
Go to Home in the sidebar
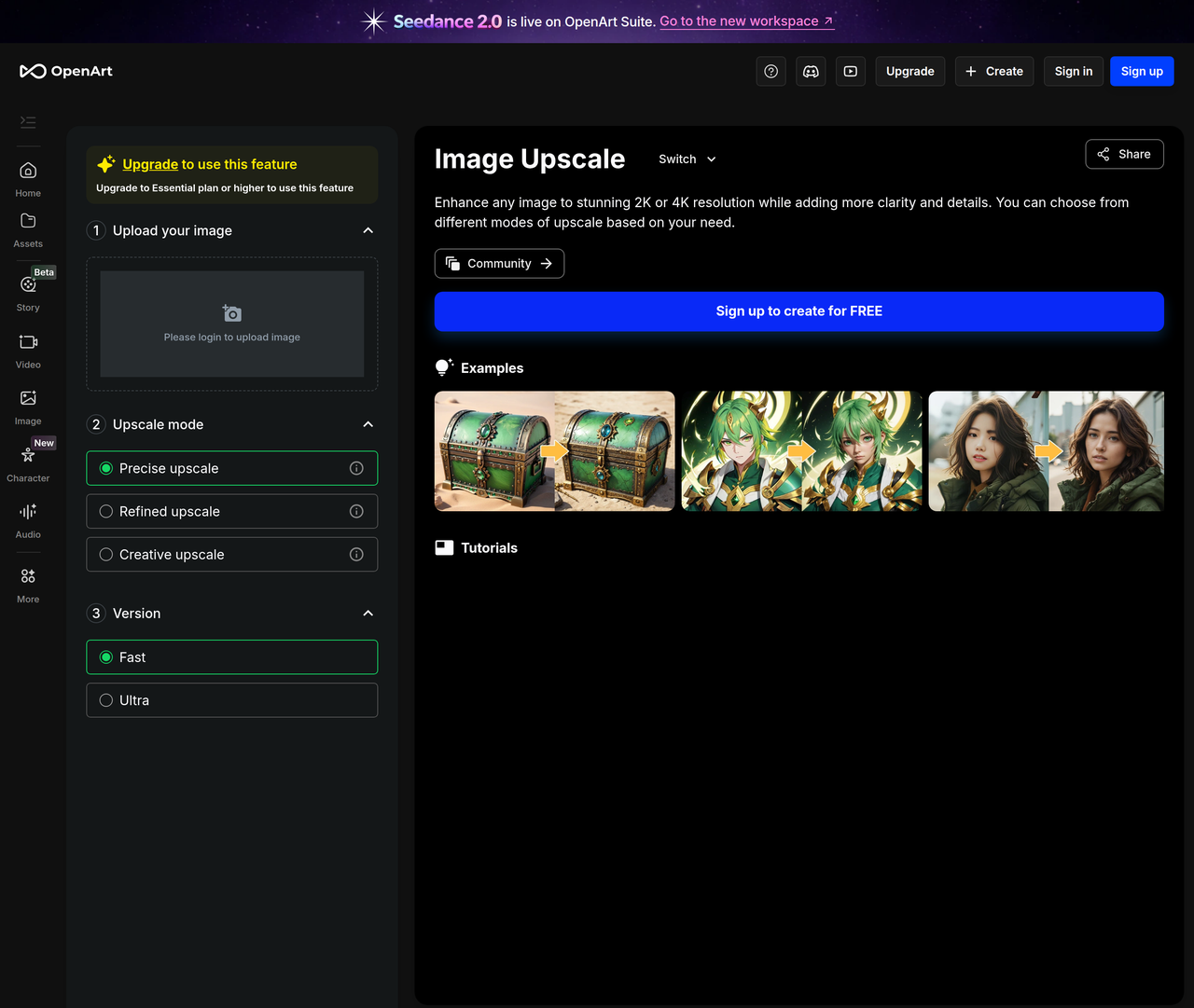(28, 179)
